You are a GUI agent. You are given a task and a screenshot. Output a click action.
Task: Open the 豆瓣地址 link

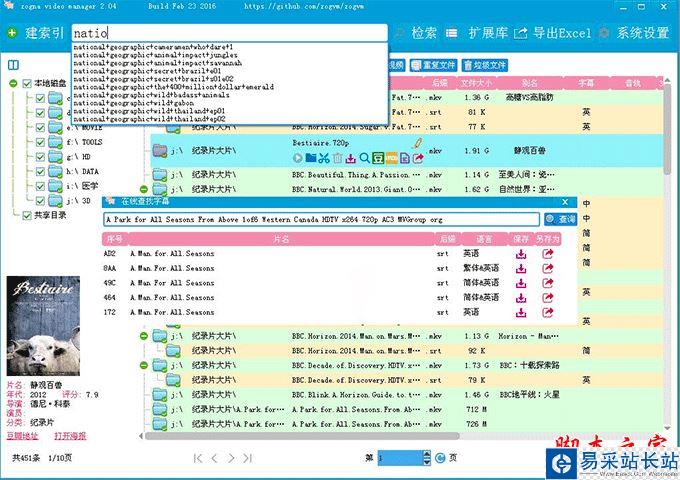(x=23, y=436)
